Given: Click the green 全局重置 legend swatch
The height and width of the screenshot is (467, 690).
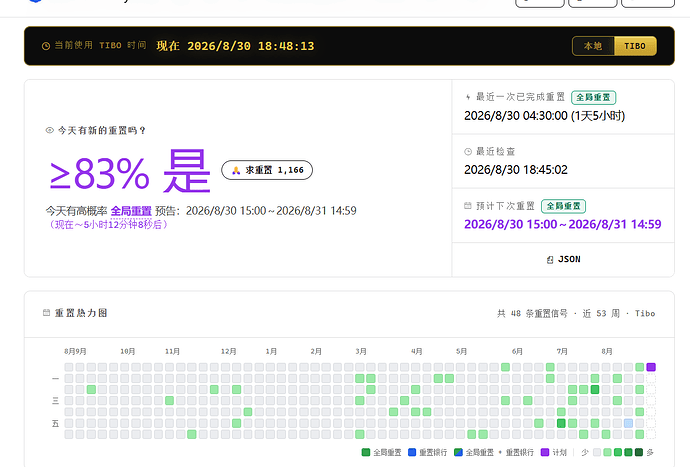Looking at the screenshot, I should pyautogui.click(x=366, y=452).
